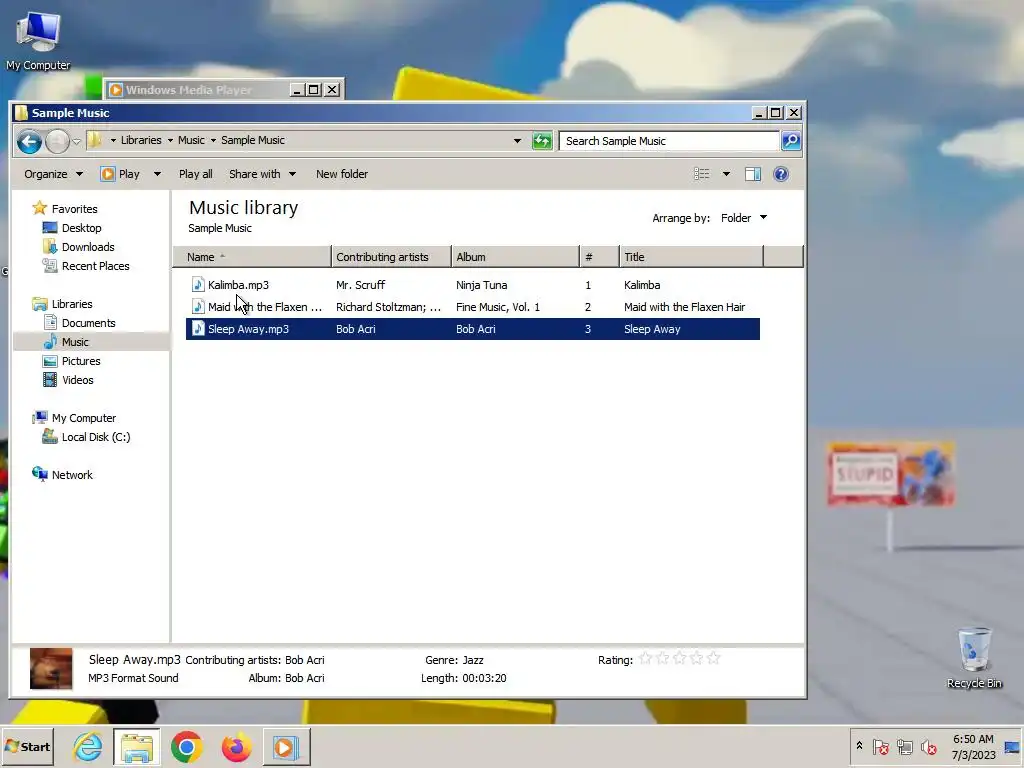Focus the Search Sample Music field

click(x=669, y=140)
